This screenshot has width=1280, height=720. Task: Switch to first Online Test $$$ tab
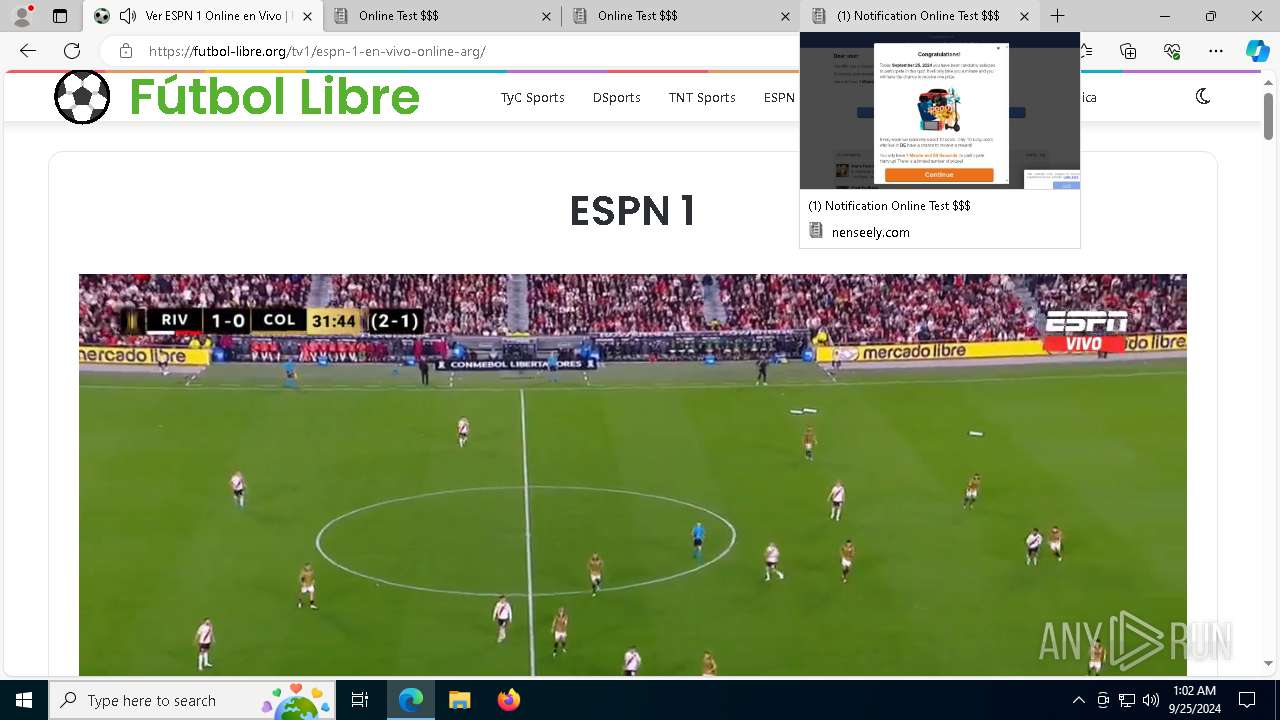(x=442, y=16)
